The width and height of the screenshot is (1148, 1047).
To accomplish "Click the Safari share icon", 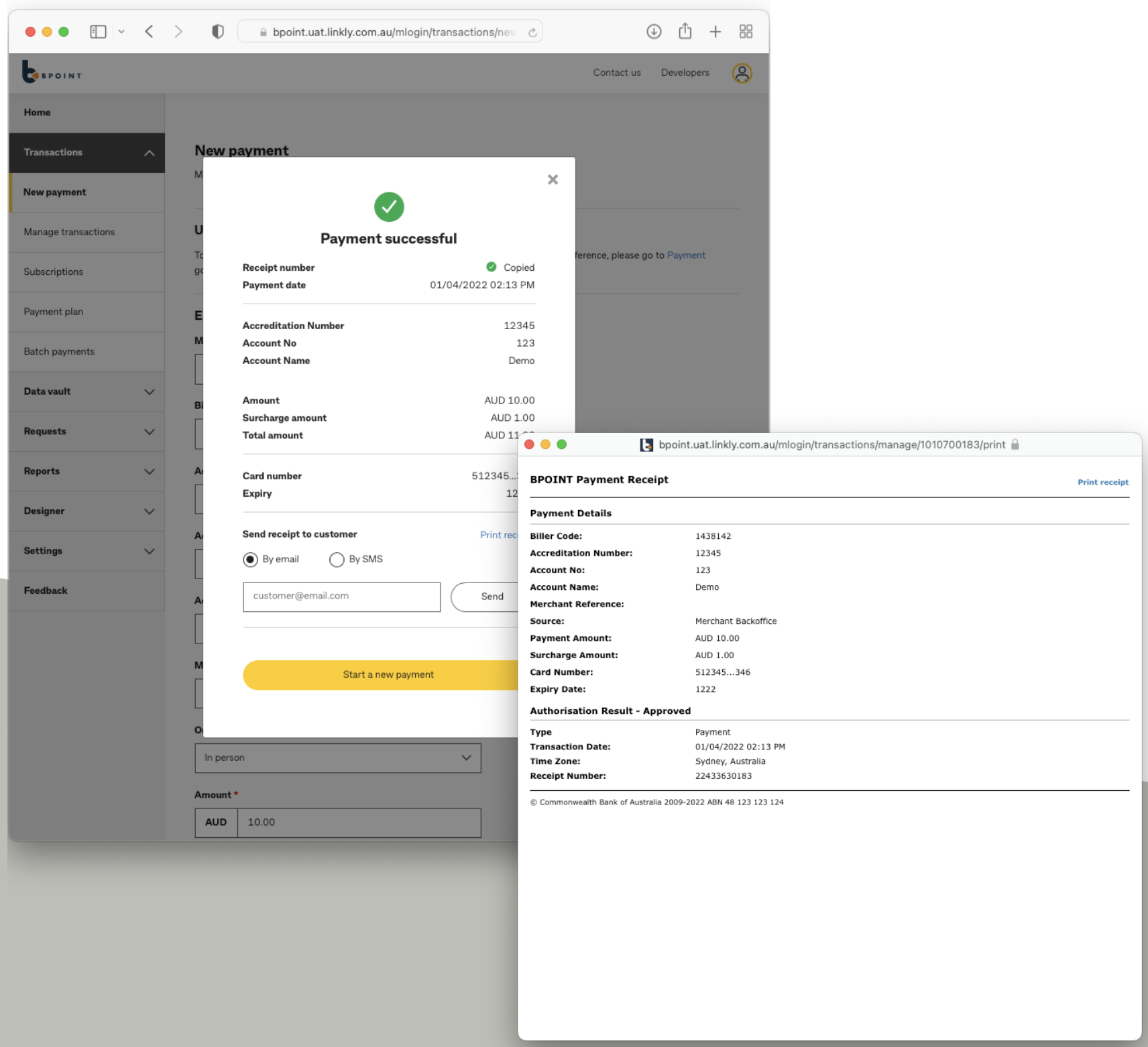I will (x=685, y=31).
